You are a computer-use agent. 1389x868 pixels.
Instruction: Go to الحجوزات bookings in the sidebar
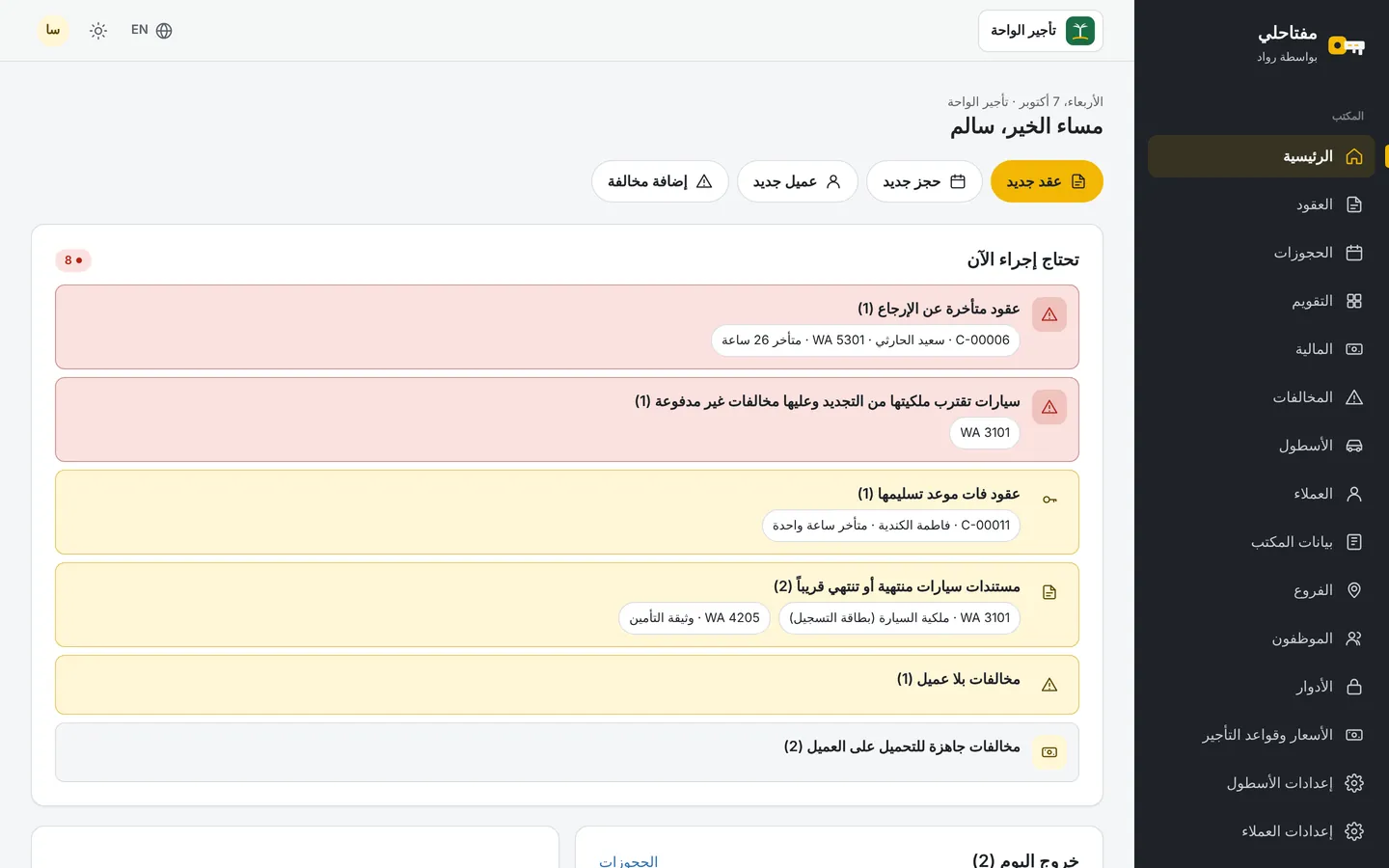[1262, 253]
